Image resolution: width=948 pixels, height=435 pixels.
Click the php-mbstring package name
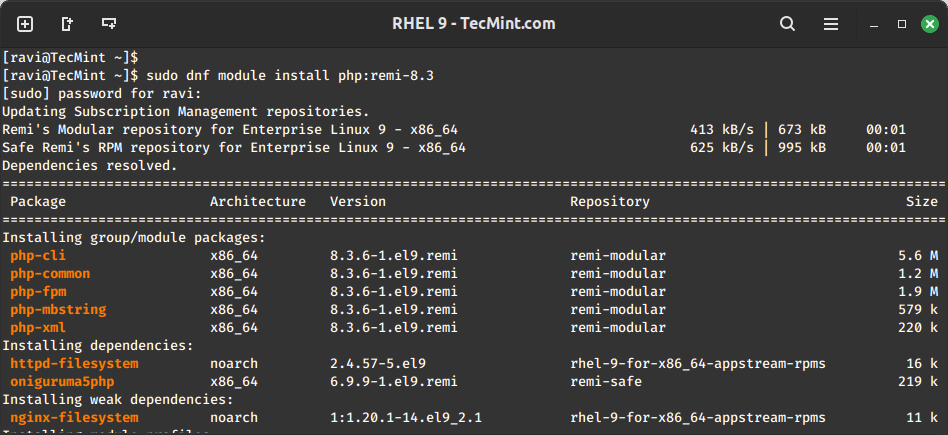[x=57, y=310]
